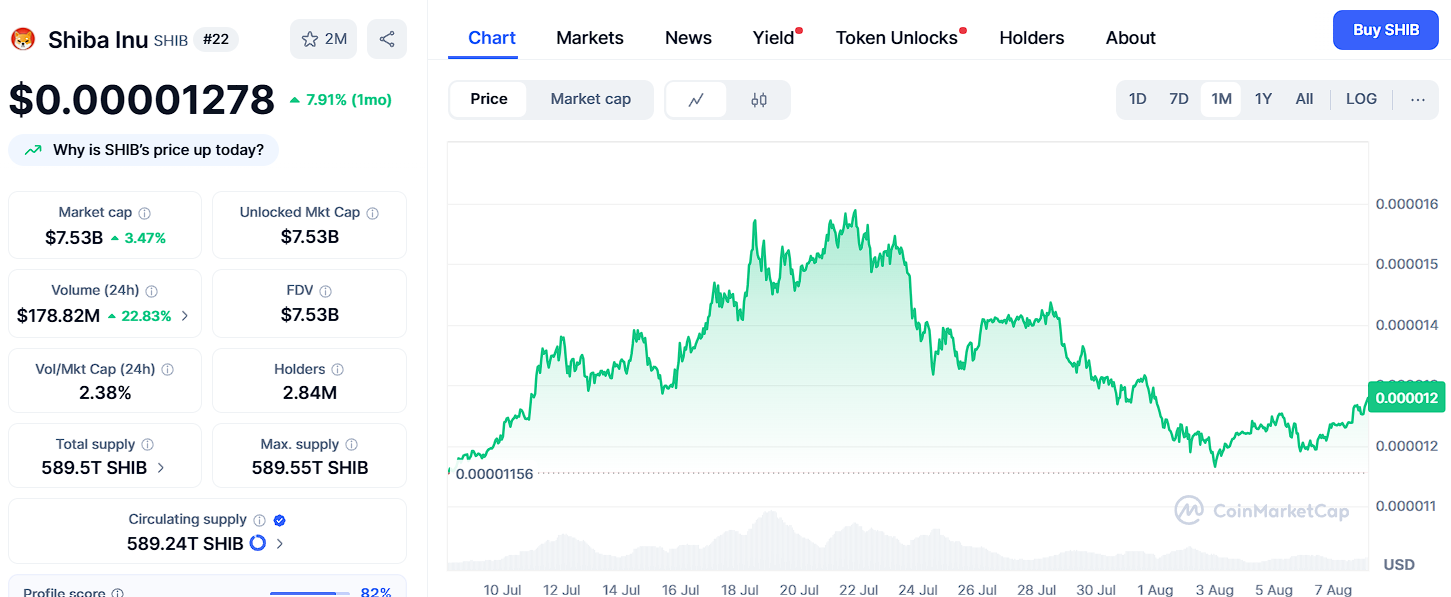Image resolution: width=1451 pixels, height=597 pixels.
Task: Click the 7.91% (1mo) change value
Action: pyautogui.click(x=340, y=100)
